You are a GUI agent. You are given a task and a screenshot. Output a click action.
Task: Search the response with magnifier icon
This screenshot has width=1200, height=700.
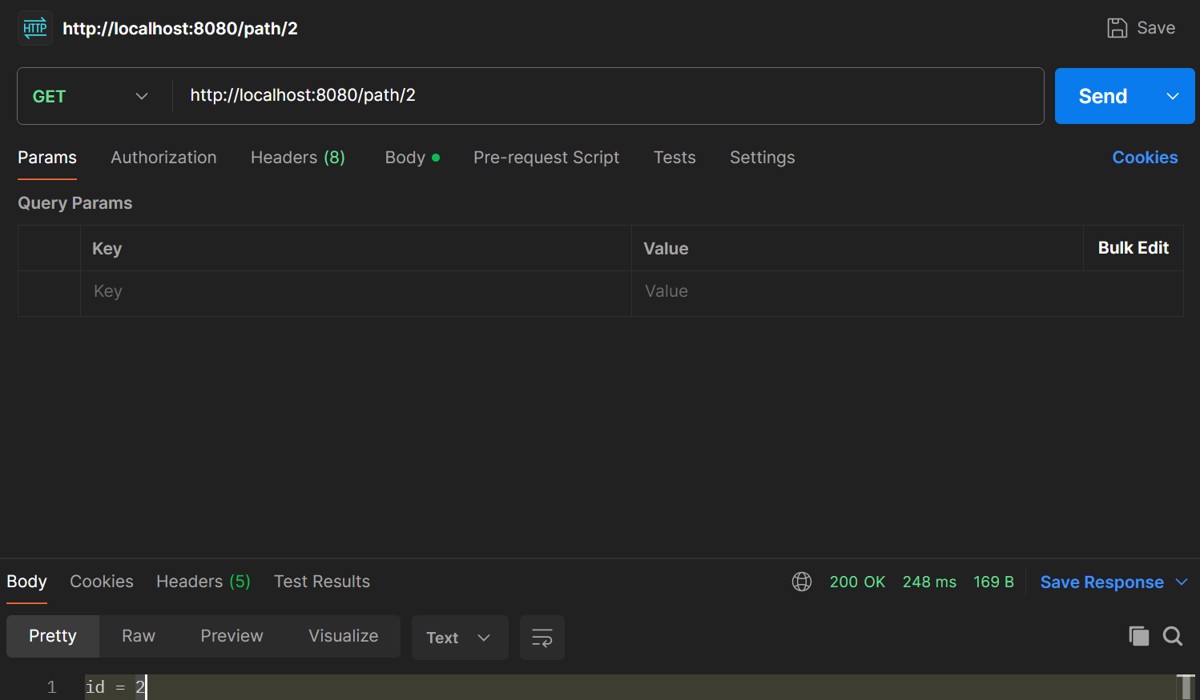(1173, 636)
